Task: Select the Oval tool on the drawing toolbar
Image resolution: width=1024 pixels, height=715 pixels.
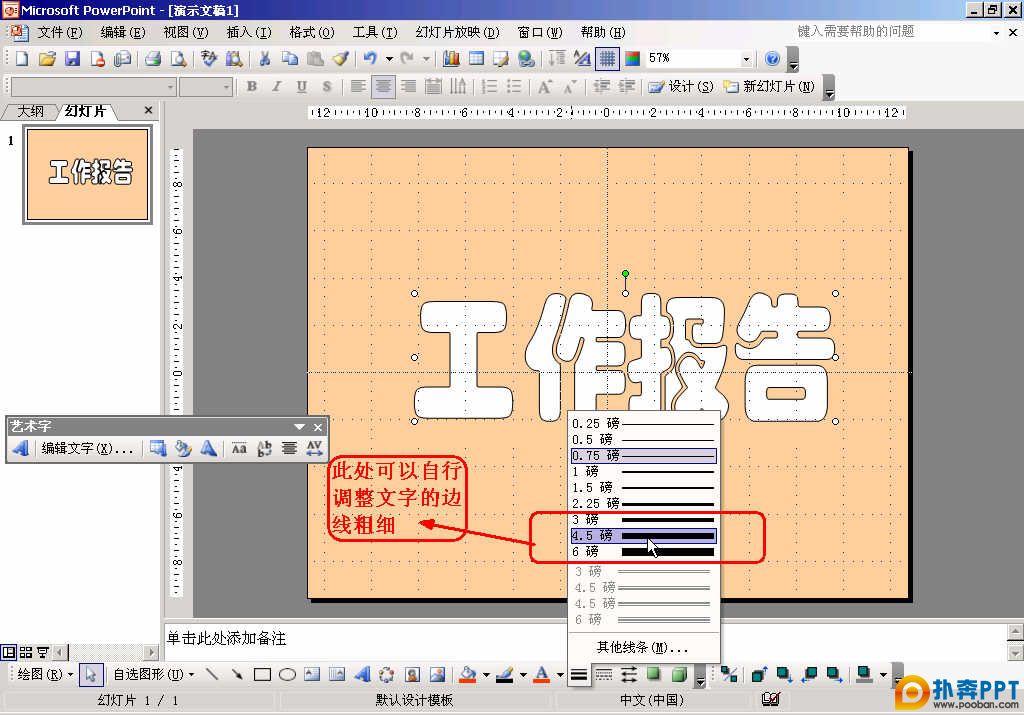Action: (287, 675)
